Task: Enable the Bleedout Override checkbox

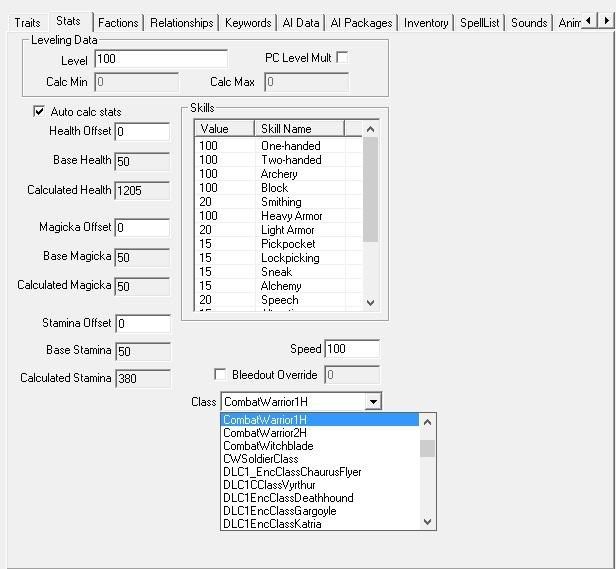Action: 220,374
